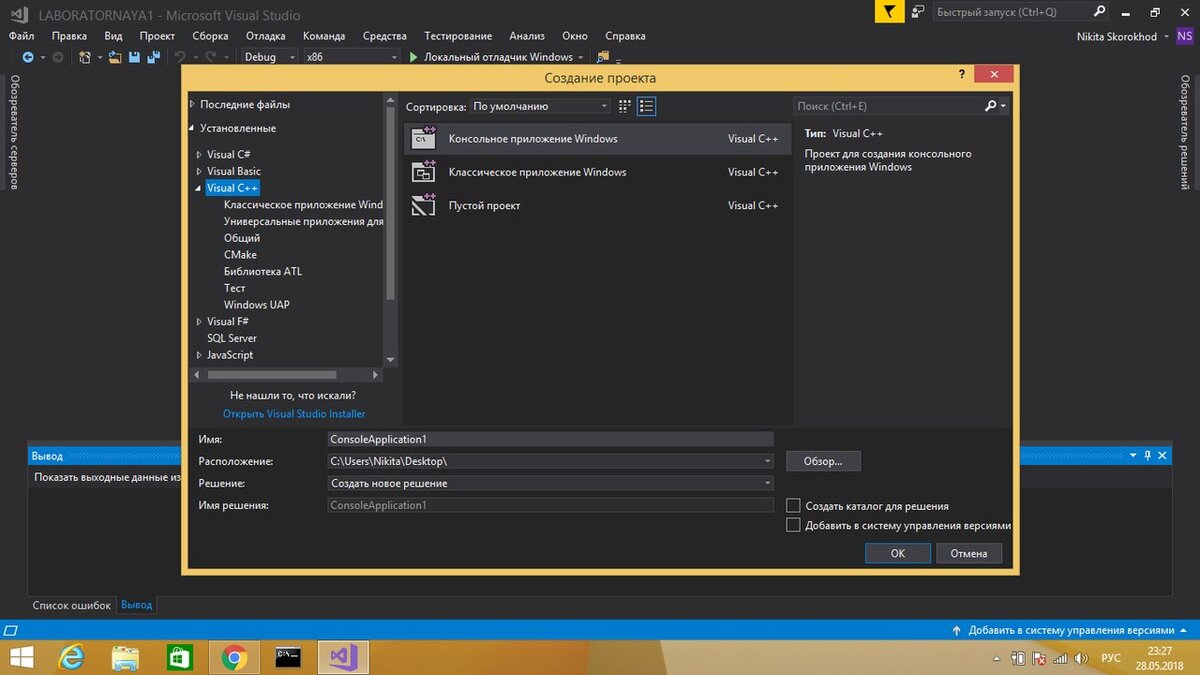The image size is (1200, 675).
Task: Open the Файл menu
Action: (21, 35)
